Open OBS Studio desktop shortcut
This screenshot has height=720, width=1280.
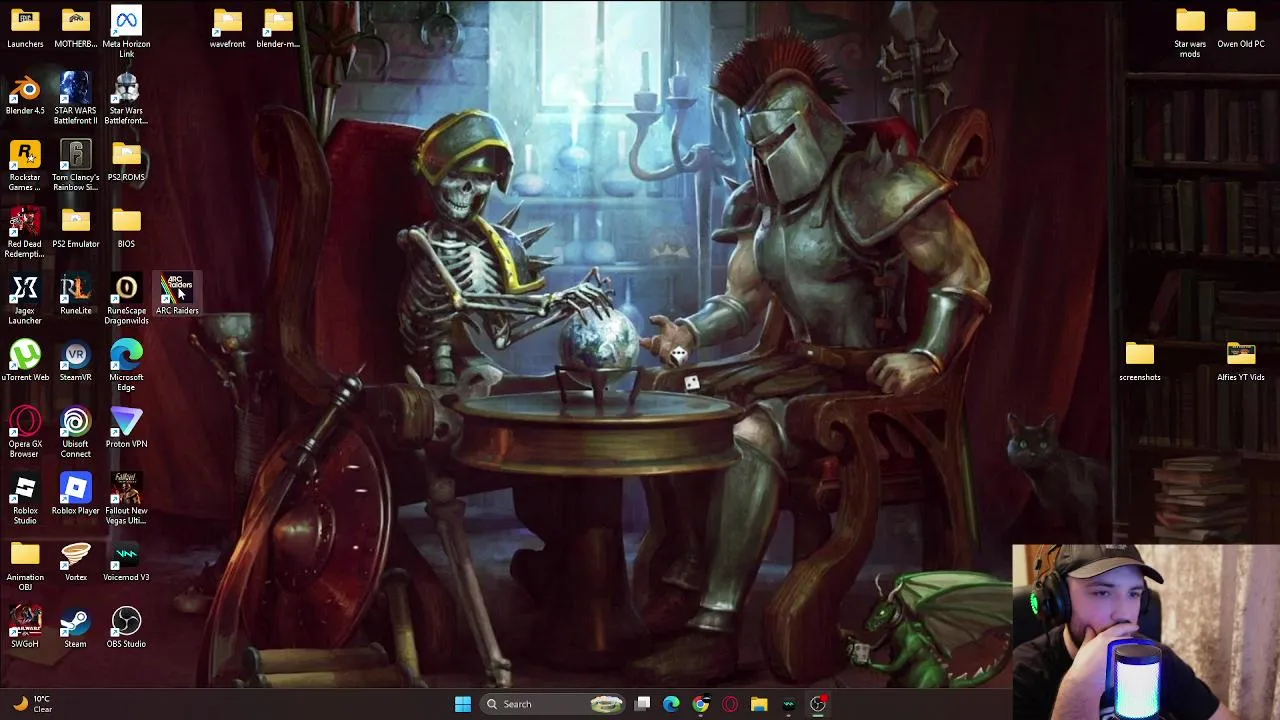[126, 629]
